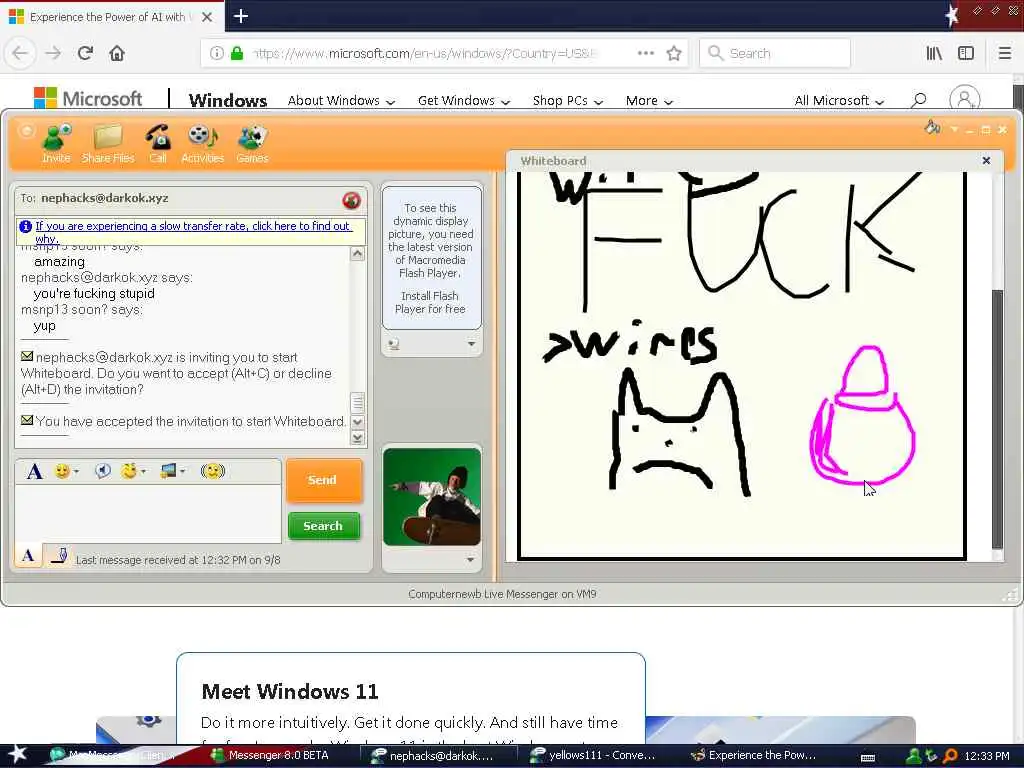This screenshot has width=1024, height=768.
Task: Open Messenger 8.0 BETA from the taskbar
Action: (270, 755)
